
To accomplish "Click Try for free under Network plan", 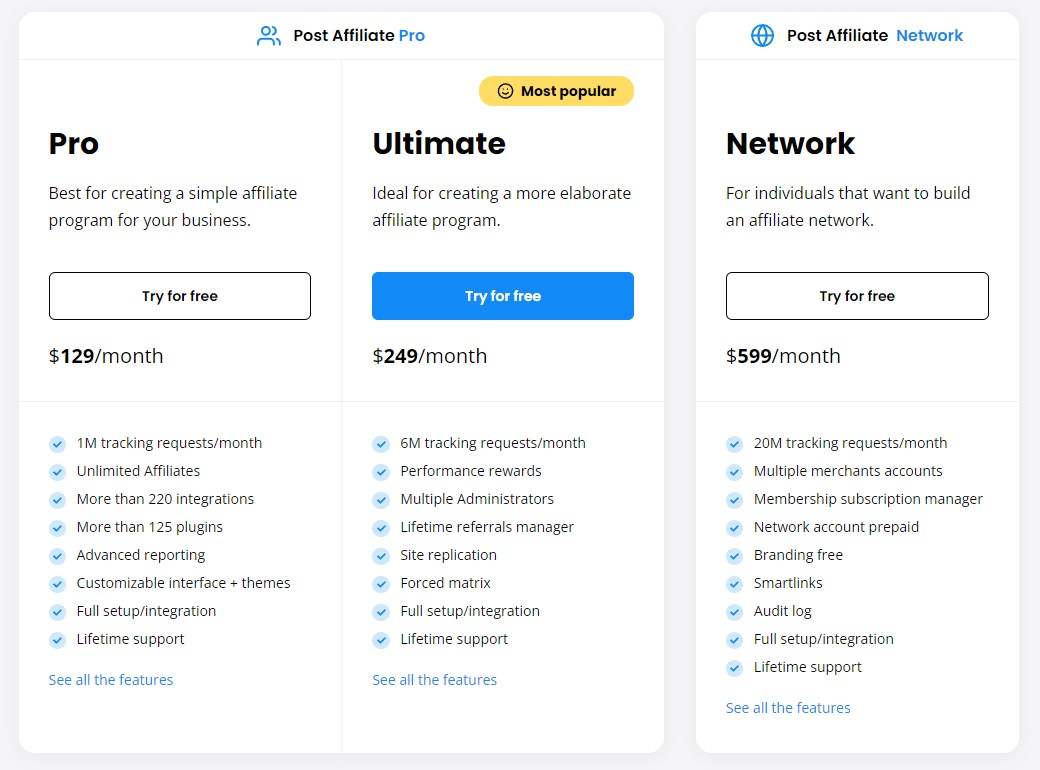I will [x=857, y=296].
